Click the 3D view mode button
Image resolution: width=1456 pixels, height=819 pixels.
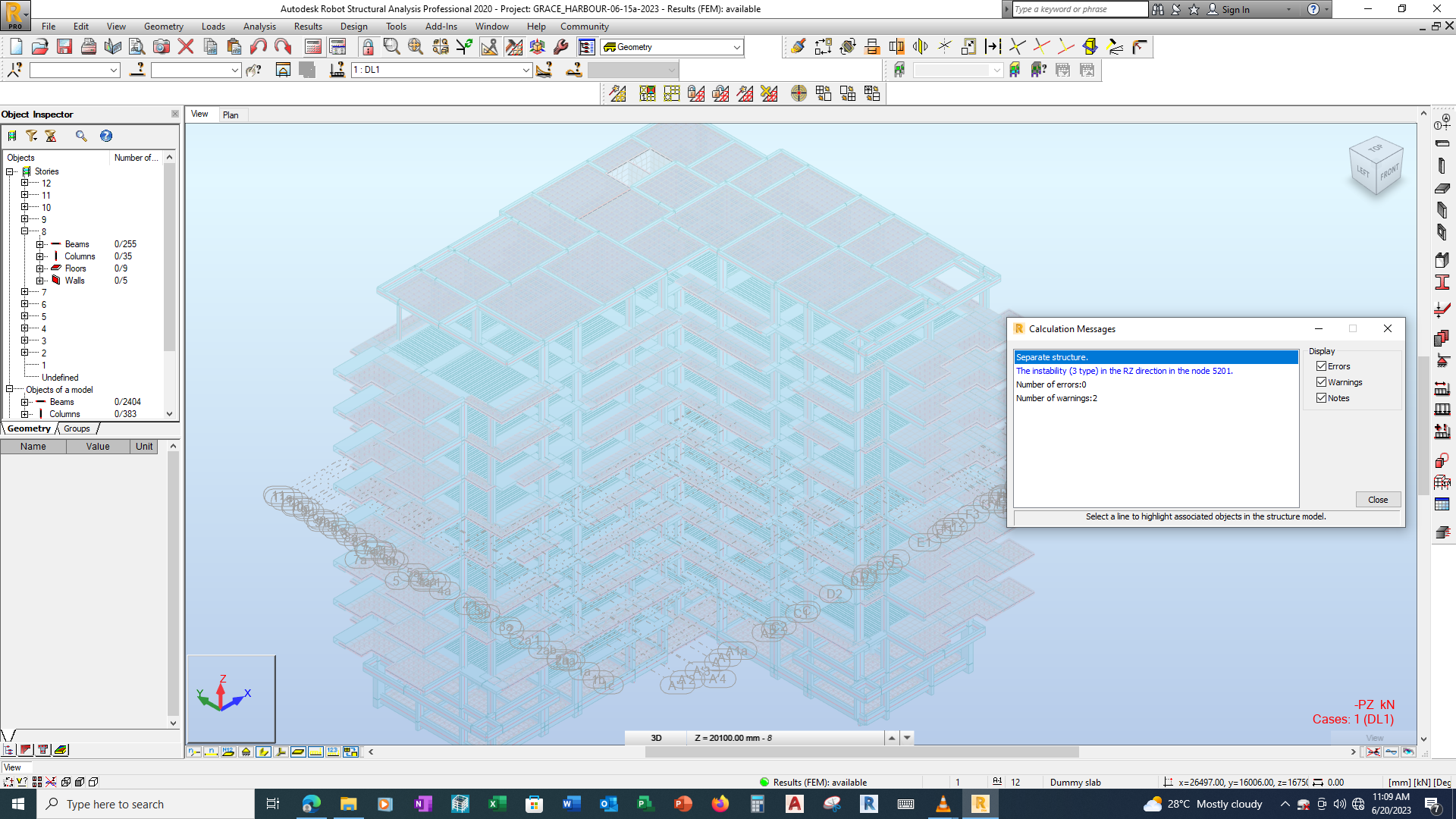pyautogui.click(x=656, y=738)
